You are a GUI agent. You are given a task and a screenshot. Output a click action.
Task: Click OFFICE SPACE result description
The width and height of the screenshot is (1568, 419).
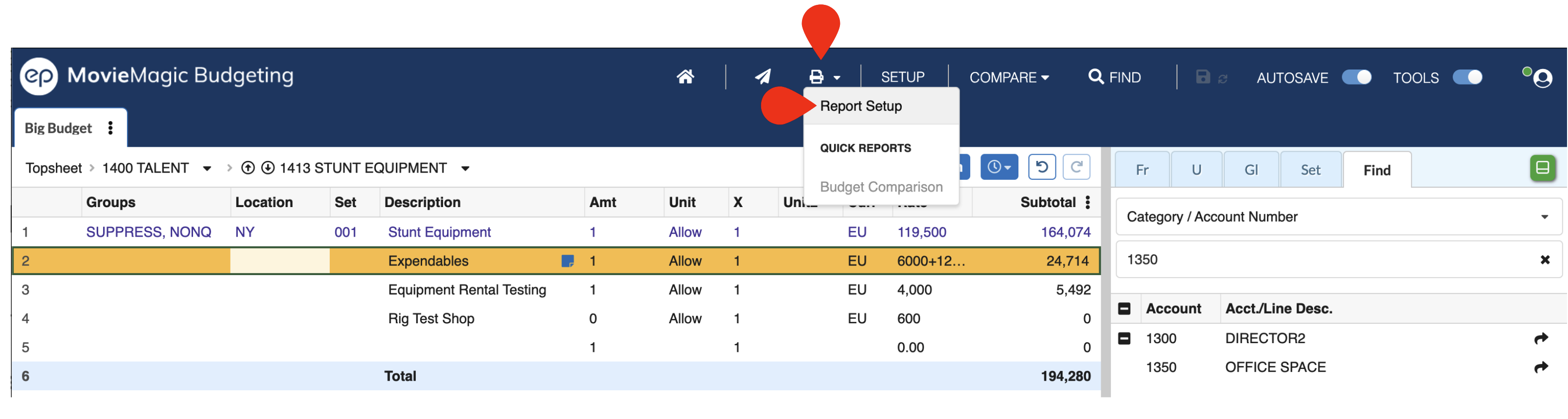(1275, 367)
